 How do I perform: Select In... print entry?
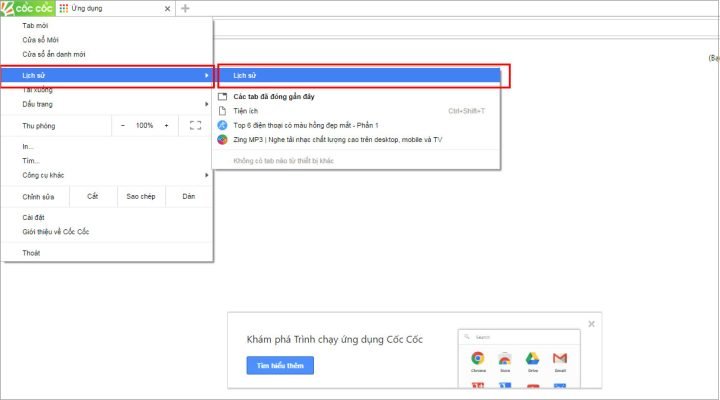pos(107,146)
